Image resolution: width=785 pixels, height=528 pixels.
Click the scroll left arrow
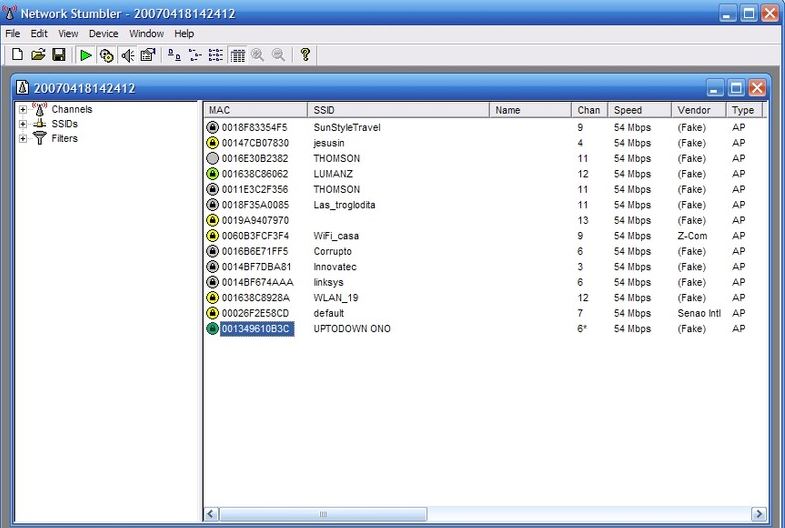tap(211, 514)
